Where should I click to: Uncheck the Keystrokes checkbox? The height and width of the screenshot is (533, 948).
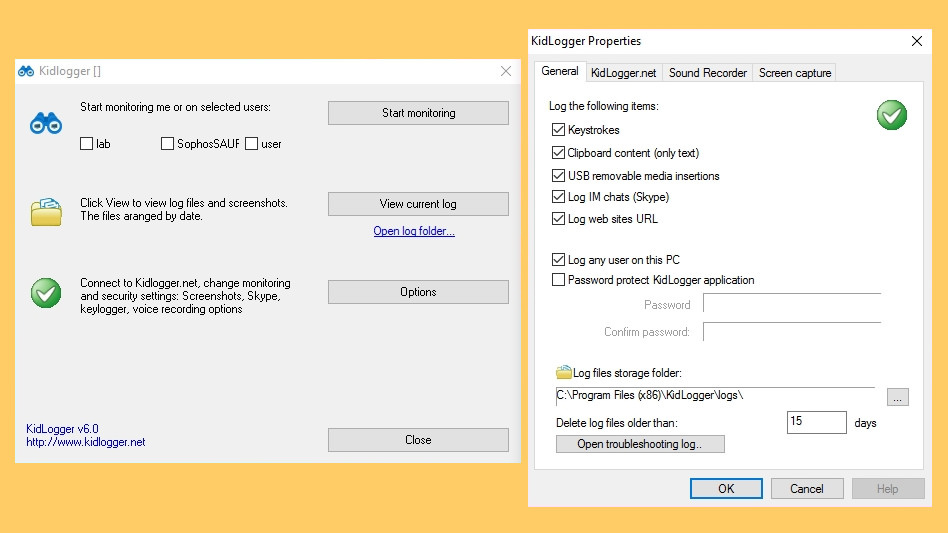point(559,130)
